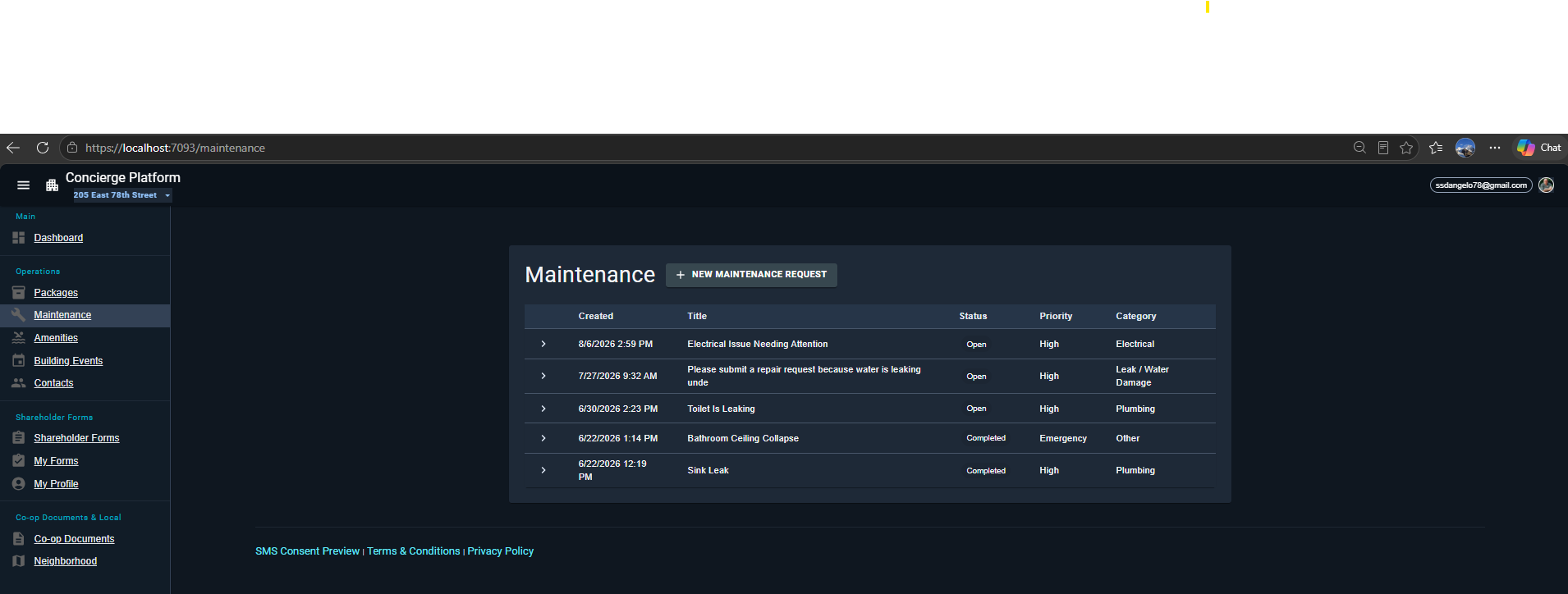Expand the Electrical Issue Needing Attention row
Screen dimensions: 1568x594
coord(543,345)
